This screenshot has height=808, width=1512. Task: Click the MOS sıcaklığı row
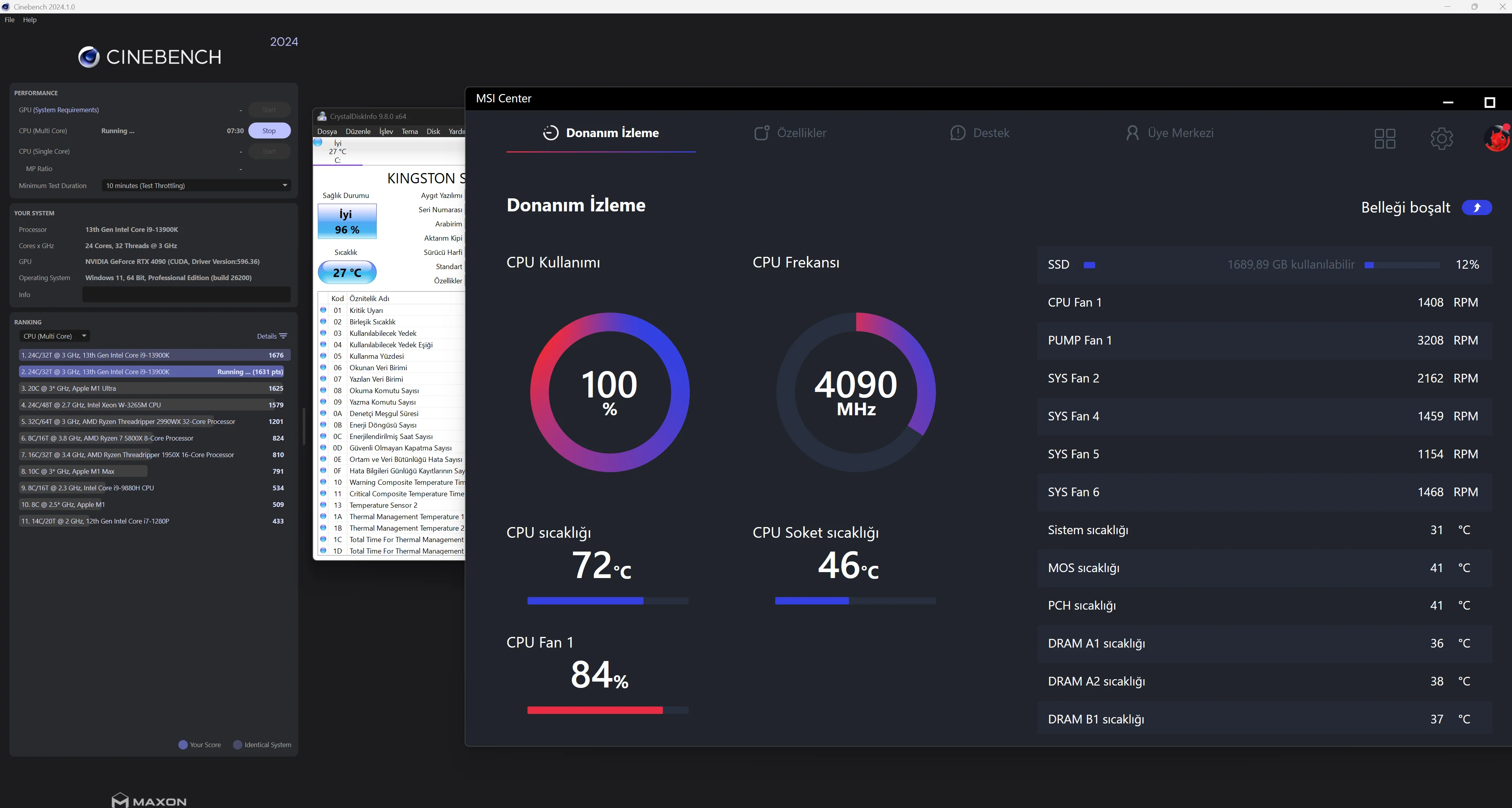click(x=1264, y=568)
